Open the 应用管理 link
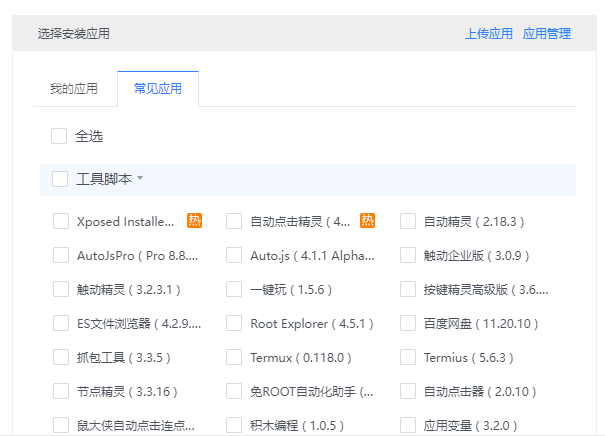Viewport: 605px width, 436px height. 547,34
